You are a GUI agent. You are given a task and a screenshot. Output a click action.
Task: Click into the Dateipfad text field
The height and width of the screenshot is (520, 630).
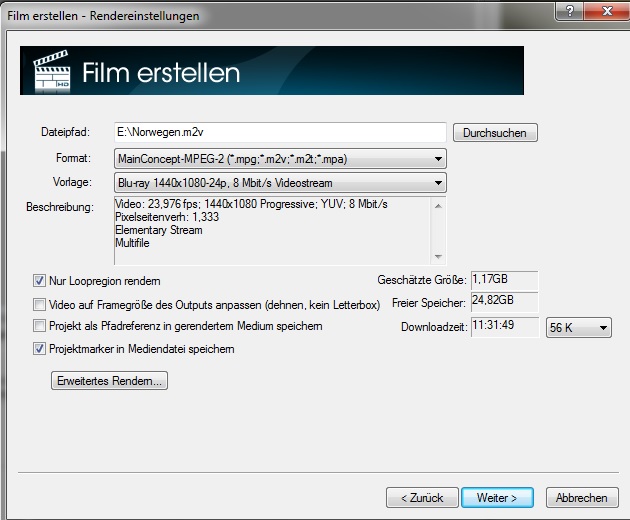(x=279, y=132)
